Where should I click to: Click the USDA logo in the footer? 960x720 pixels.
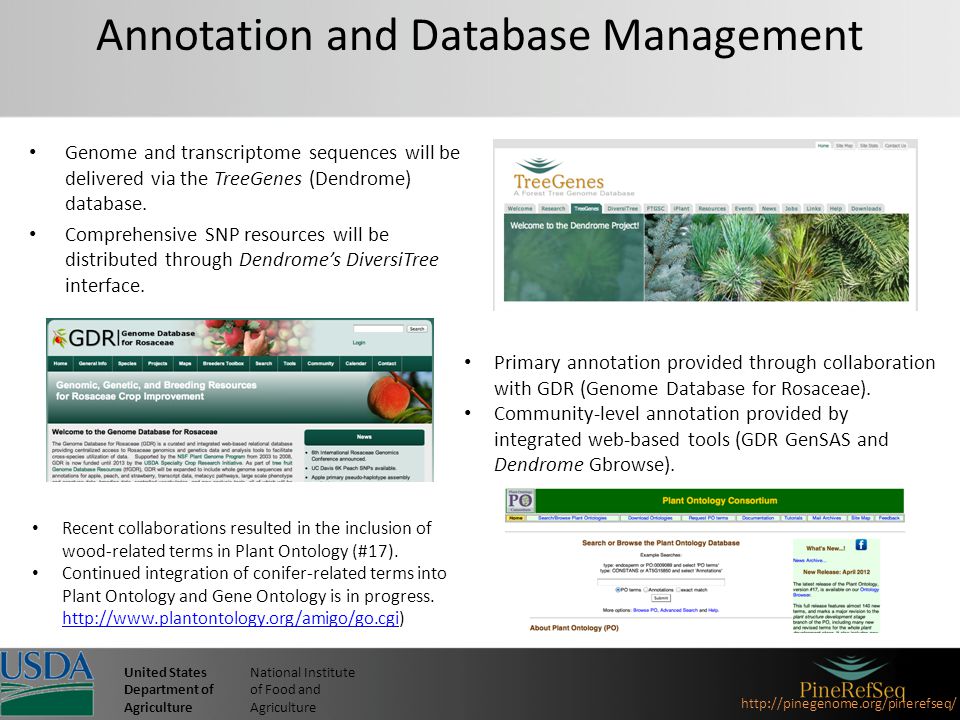click(x=47, y=683)
